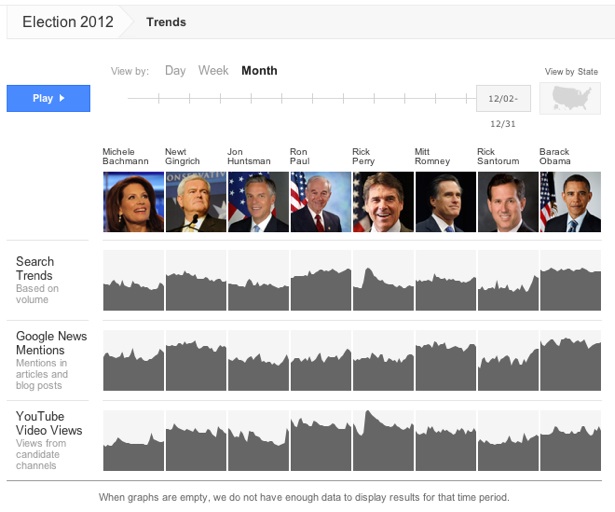Select Rick Perry's photo

pyautogui.click(x=383, y=202)
